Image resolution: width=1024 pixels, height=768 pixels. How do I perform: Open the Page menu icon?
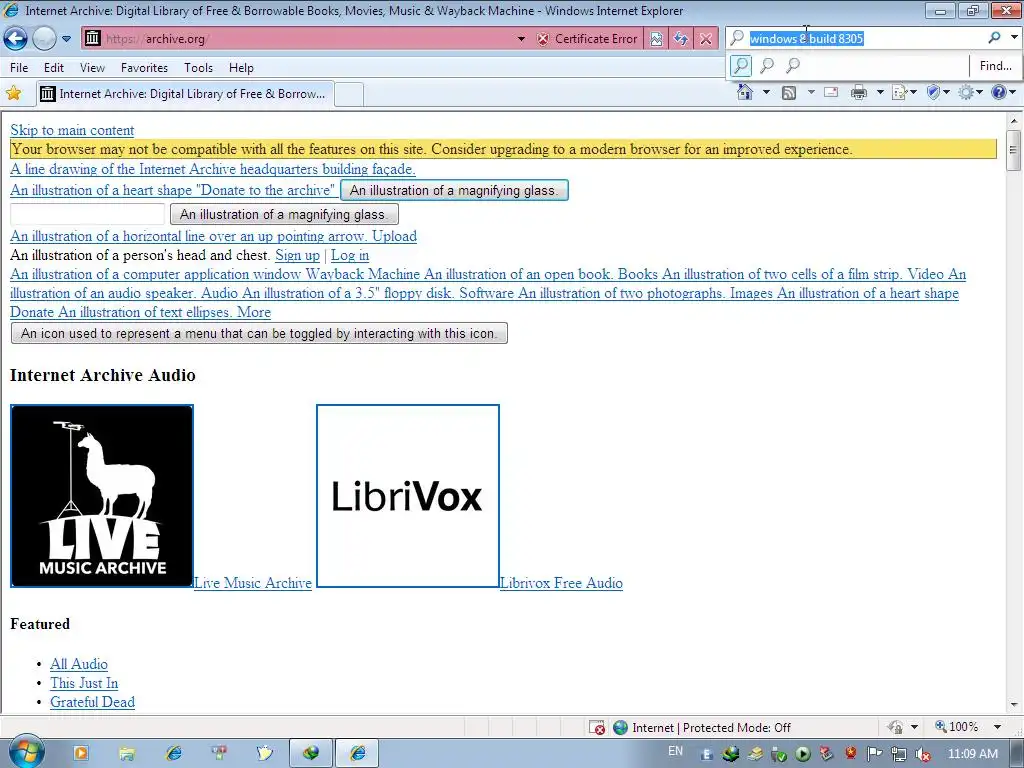tap(904, 93)
